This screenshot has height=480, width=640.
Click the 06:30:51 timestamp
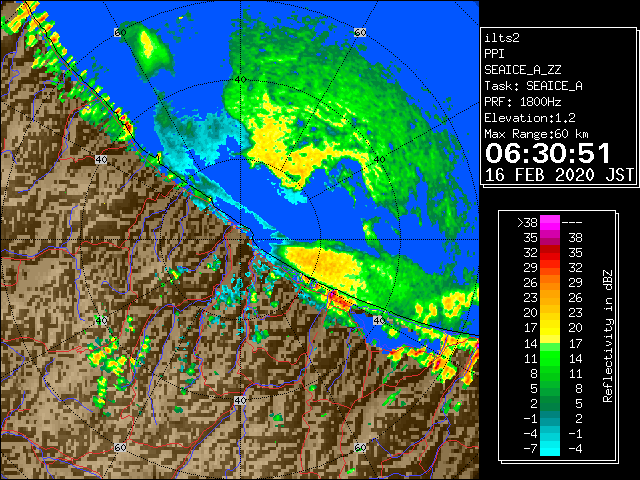(547, 153)
